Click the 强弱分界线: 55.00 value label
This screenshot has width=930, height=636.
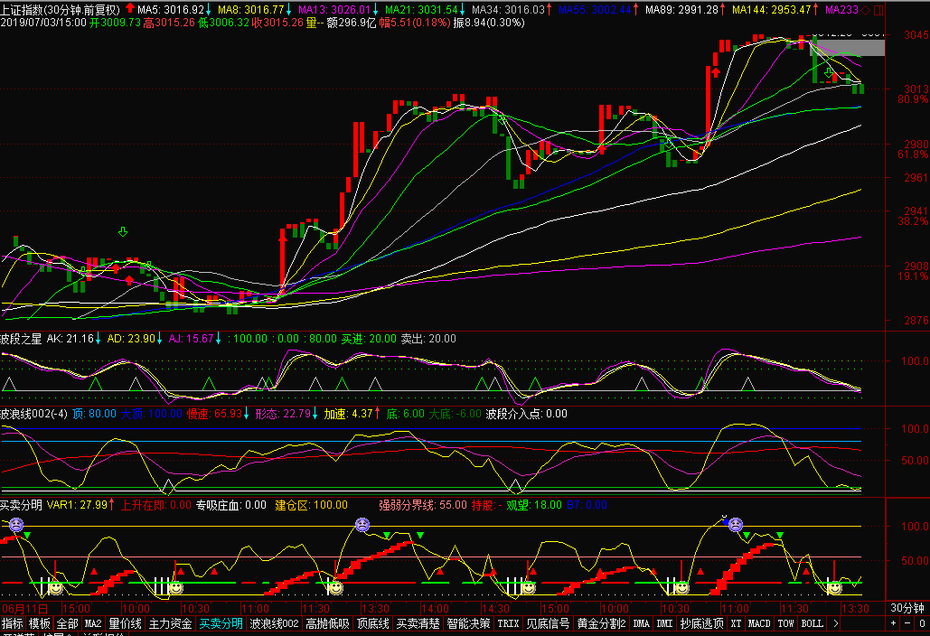[x=423, y=505]
